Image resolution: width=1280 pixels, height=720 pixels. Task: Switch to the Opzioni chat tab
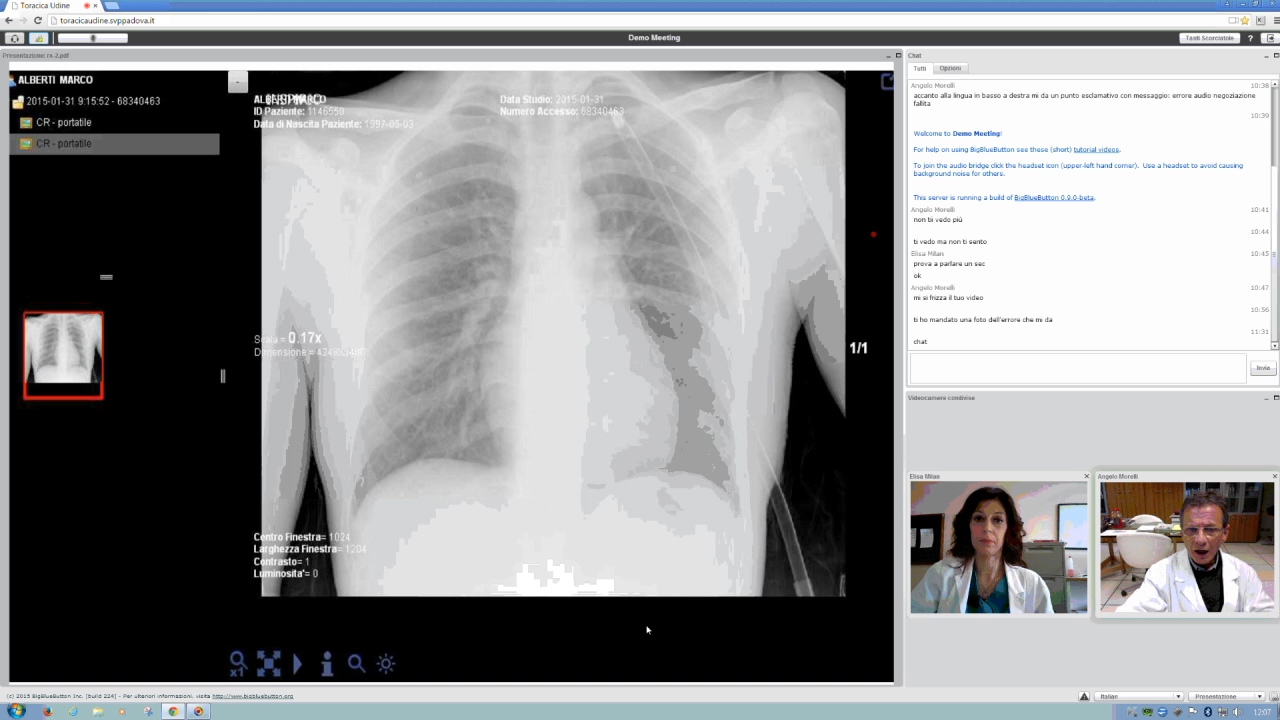(x=950, y=68)
